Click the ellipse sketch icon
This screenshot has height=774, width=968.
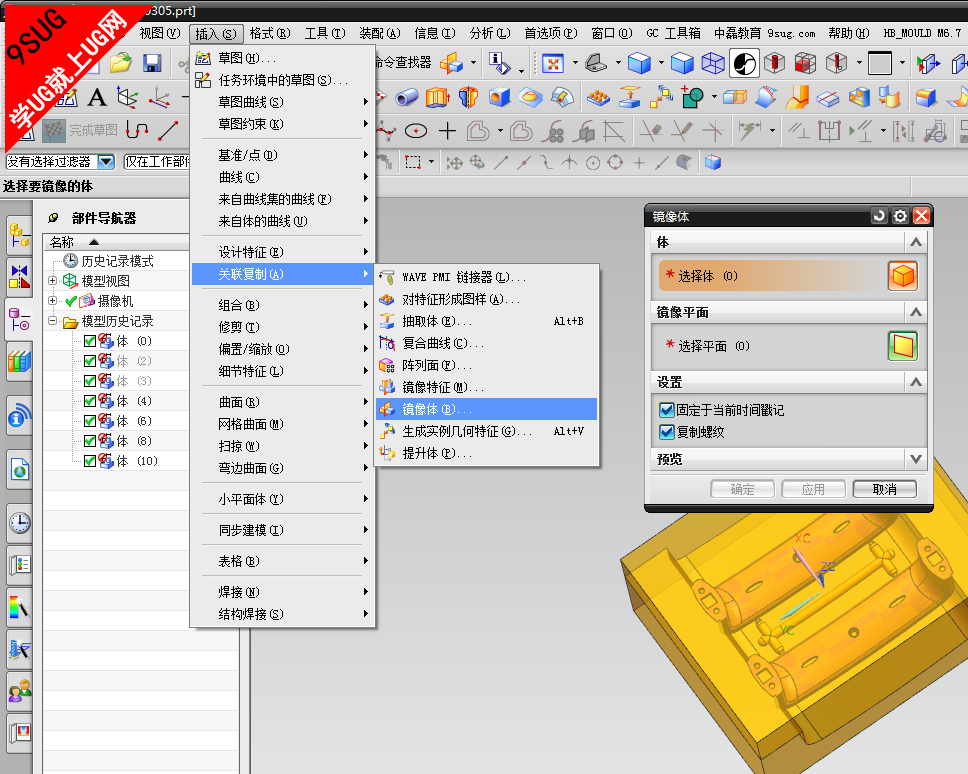tap(415, 131)
